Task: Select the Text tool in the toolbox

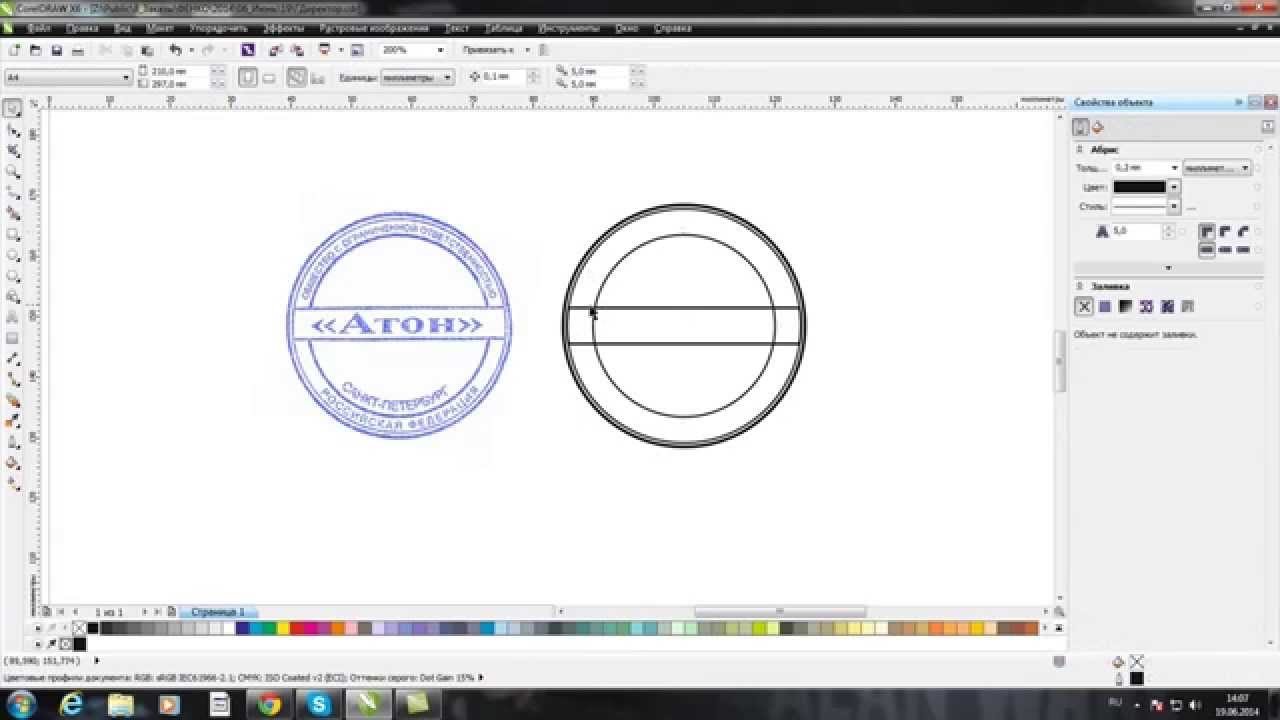Action: click(x=13, y=318)
